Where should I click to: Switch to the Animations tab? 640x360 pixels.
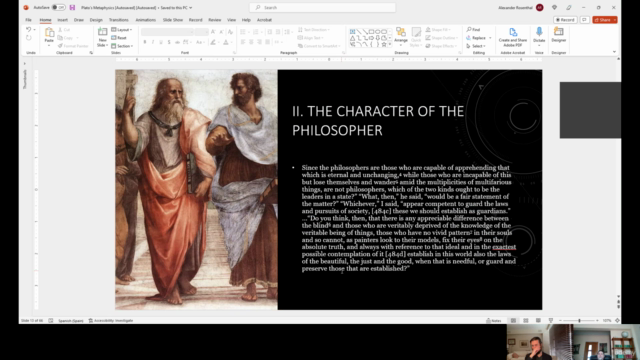click(x=145, y=20)
